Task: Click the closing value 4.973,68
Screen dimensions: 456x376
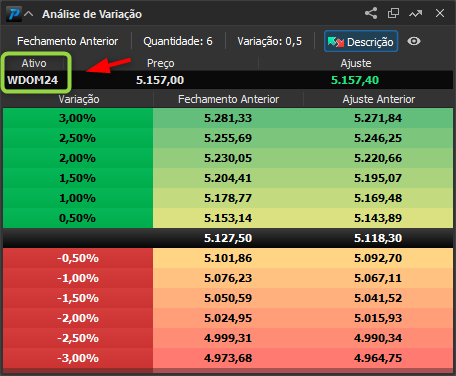Action: 228,358
